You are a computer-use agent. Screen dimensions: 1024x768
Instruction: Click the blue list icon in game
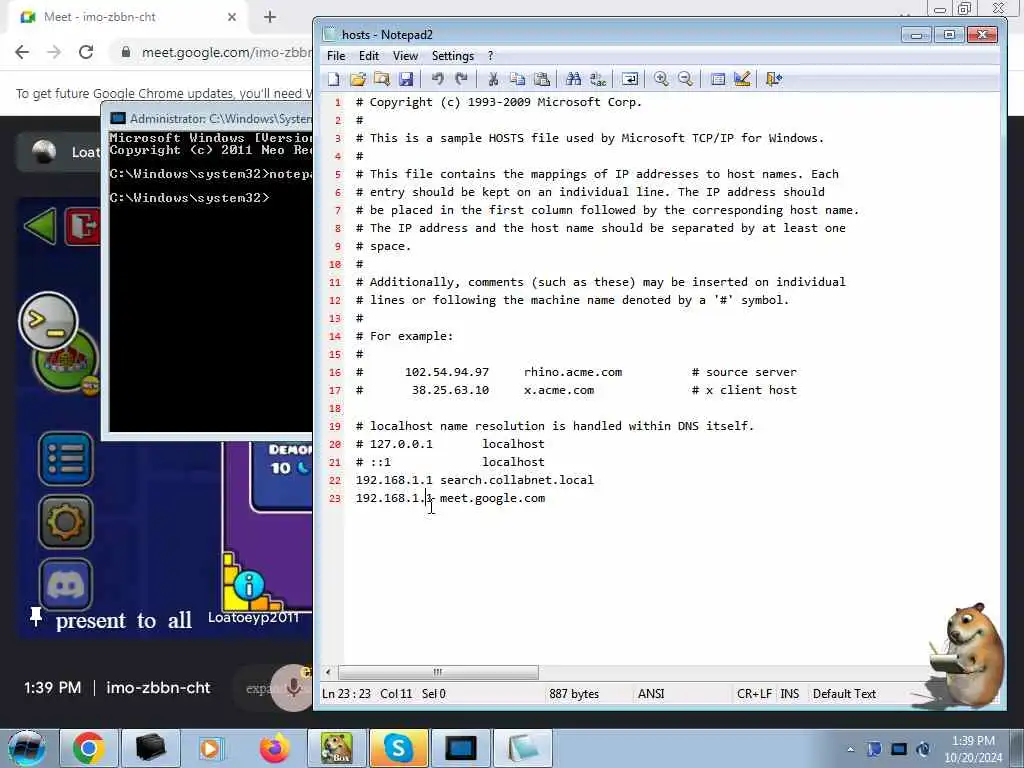(x=65, y=458)
